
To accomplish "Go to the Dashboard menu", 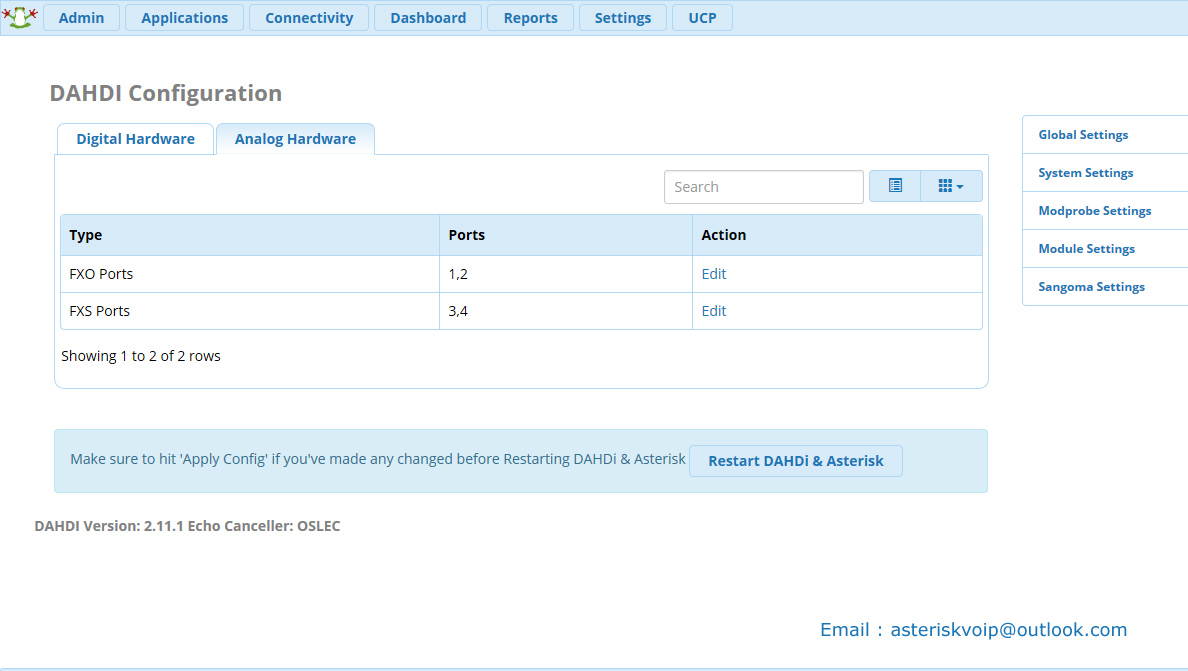I will click(x=428, y=18).
